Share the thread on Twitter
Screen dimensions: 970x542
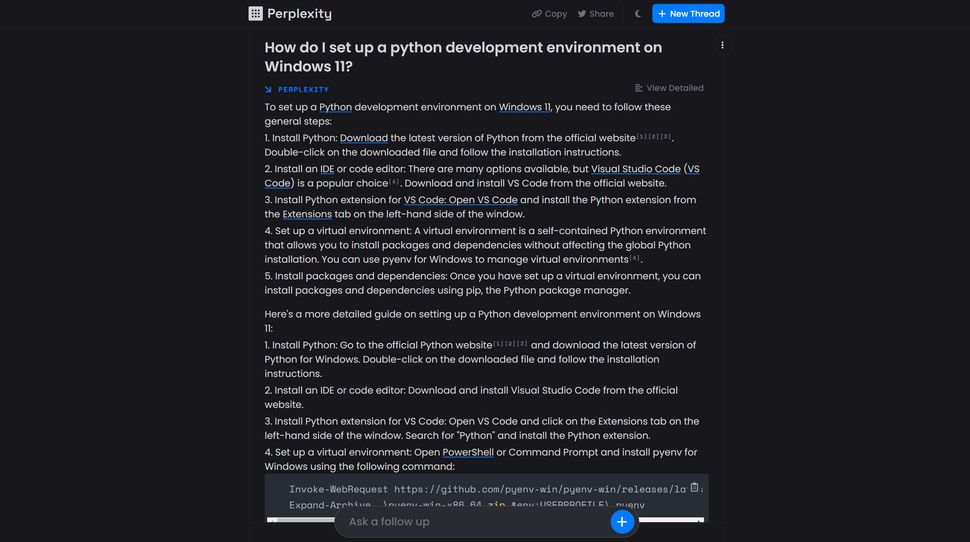(x=595, y=14)
